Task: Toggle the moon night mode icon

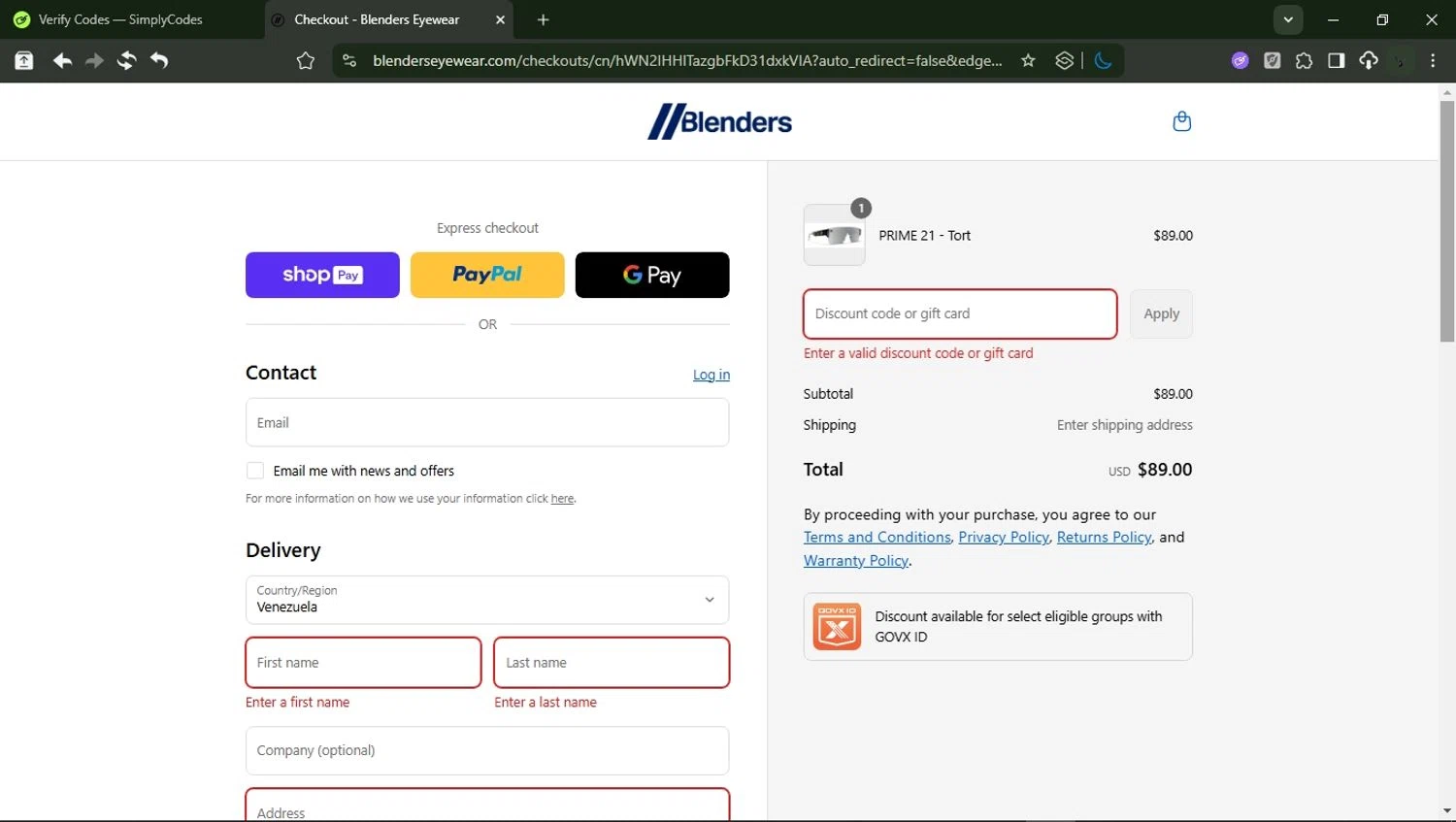Action: (1103, 60)
